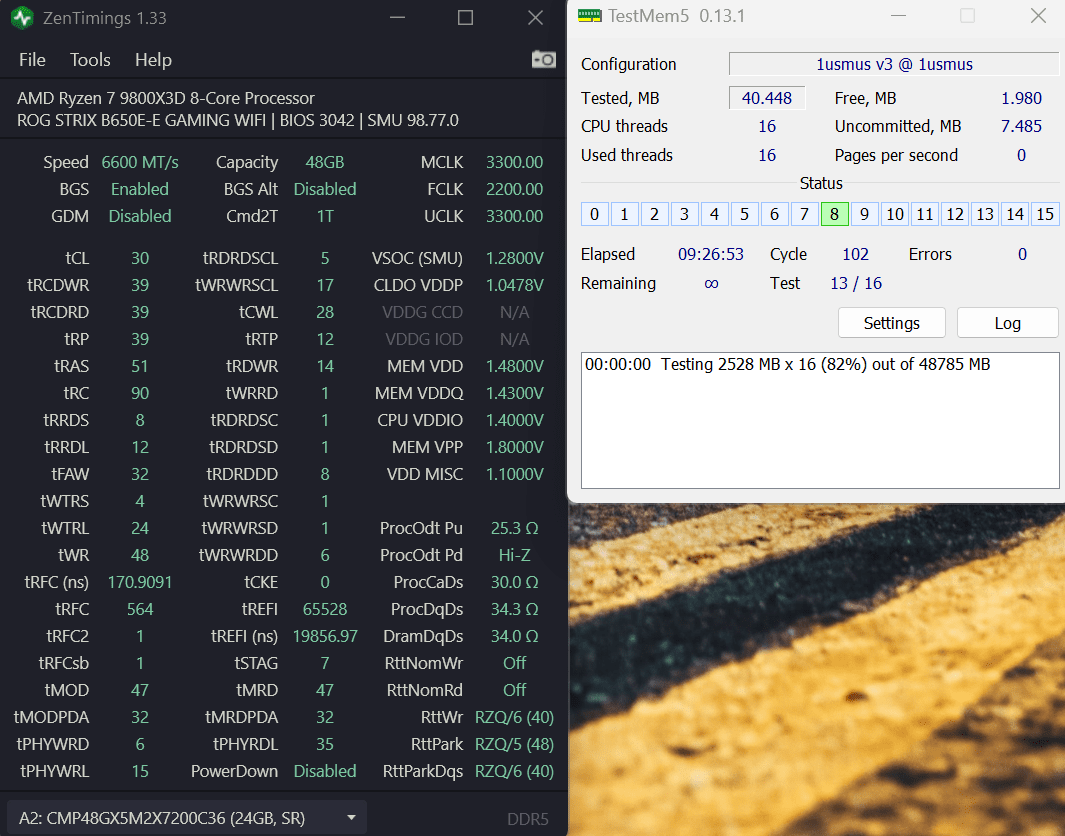Click thread status box 0
The image size is (1065, 836).
(594, 215)
